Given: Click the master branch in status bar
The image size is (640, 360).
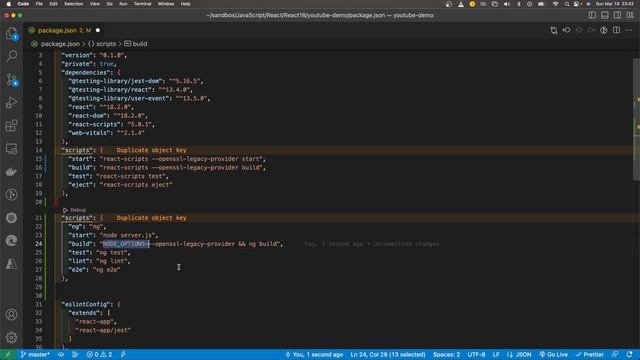Looking at the screenshot, I should point(35,355).
